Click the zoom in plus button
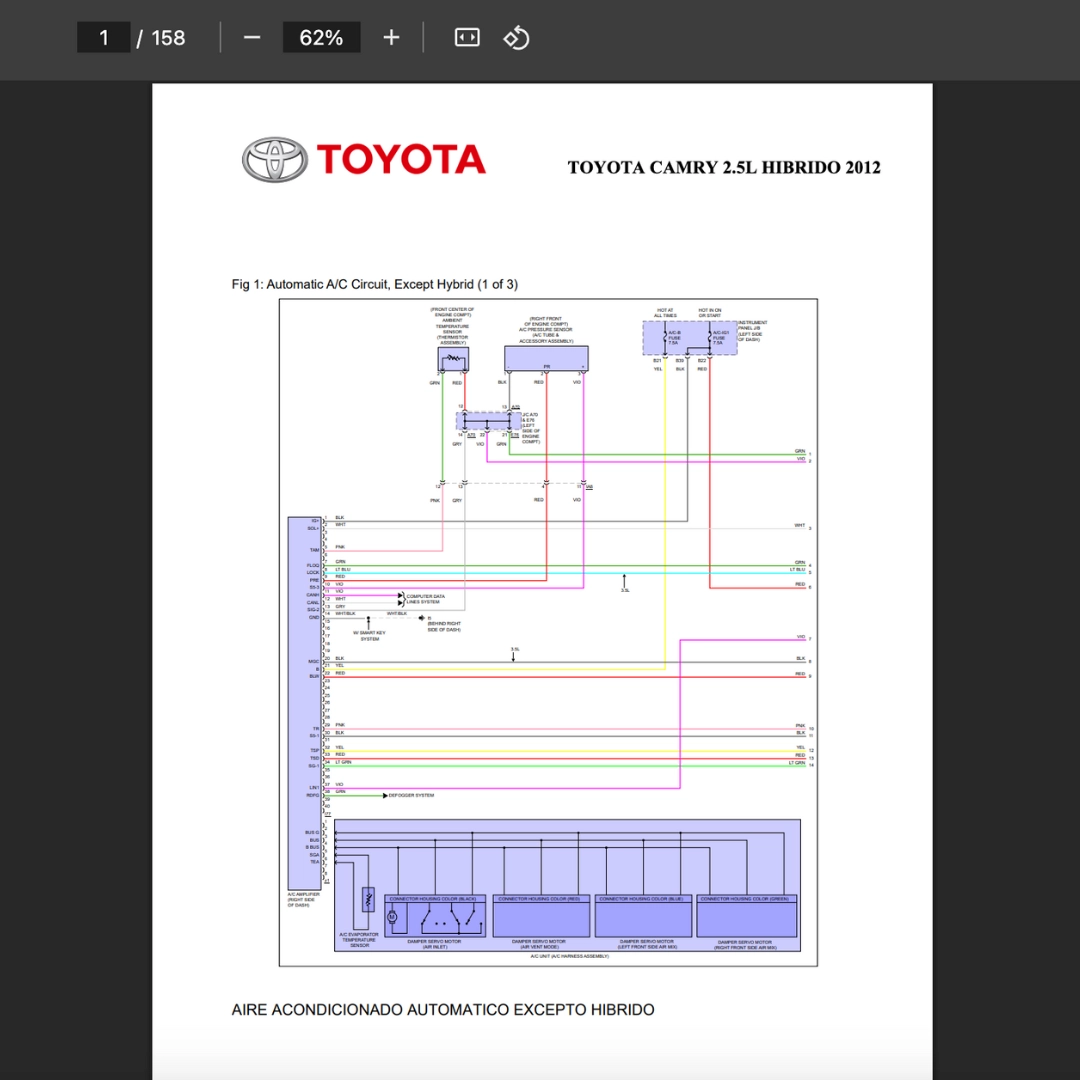Screen dimensions: 1080x1080 point(391,38)
